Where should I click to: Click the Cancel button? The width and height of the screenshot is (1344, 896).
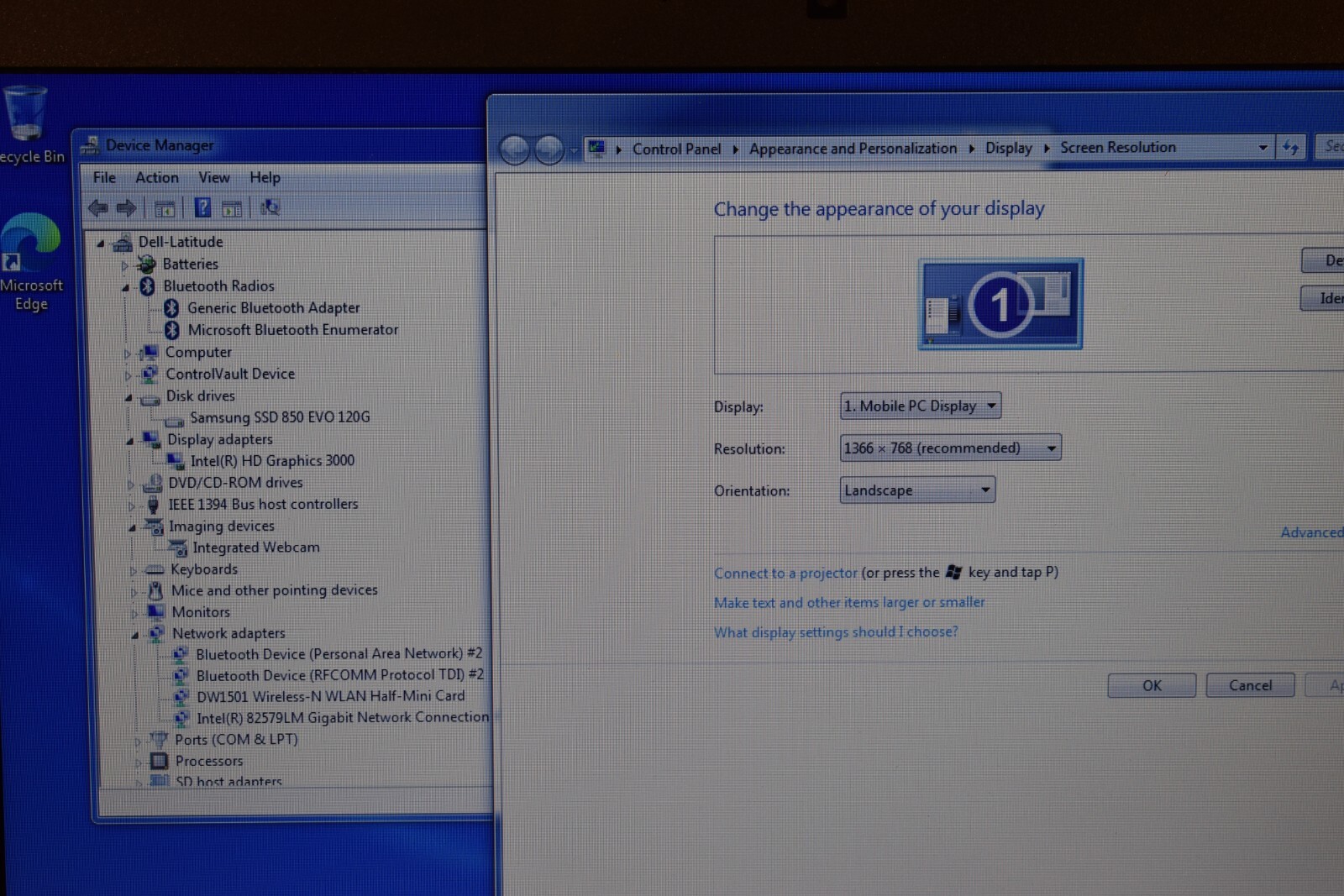[1250, 685]
